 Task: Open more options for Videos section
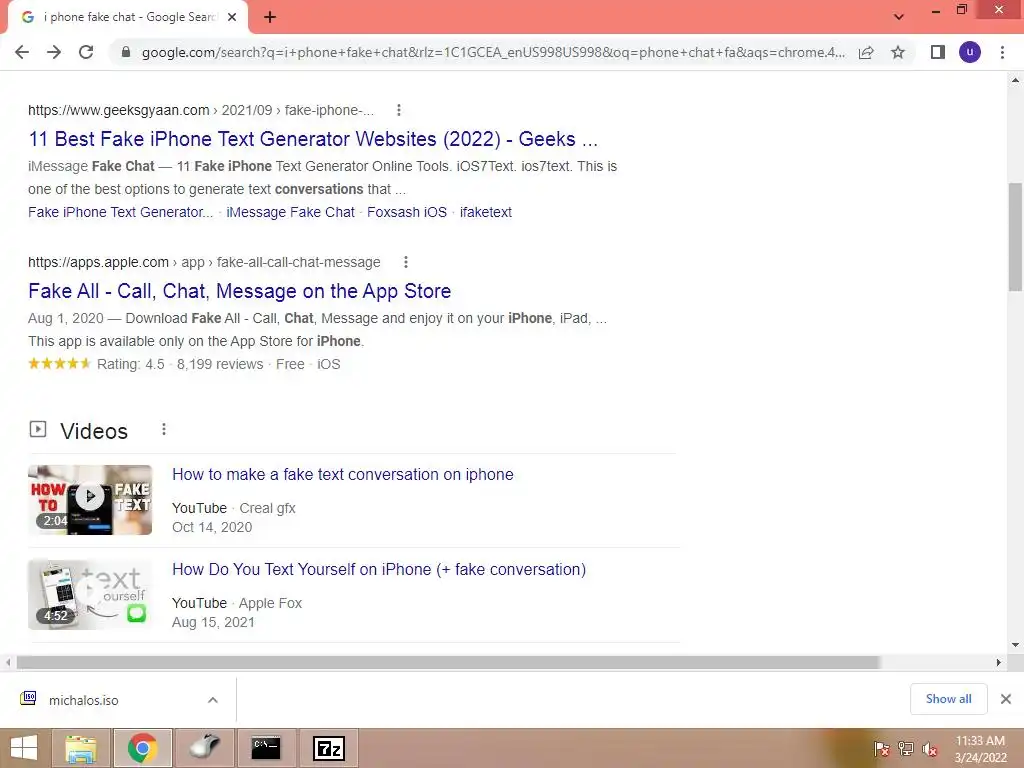(x=164, y=429)
